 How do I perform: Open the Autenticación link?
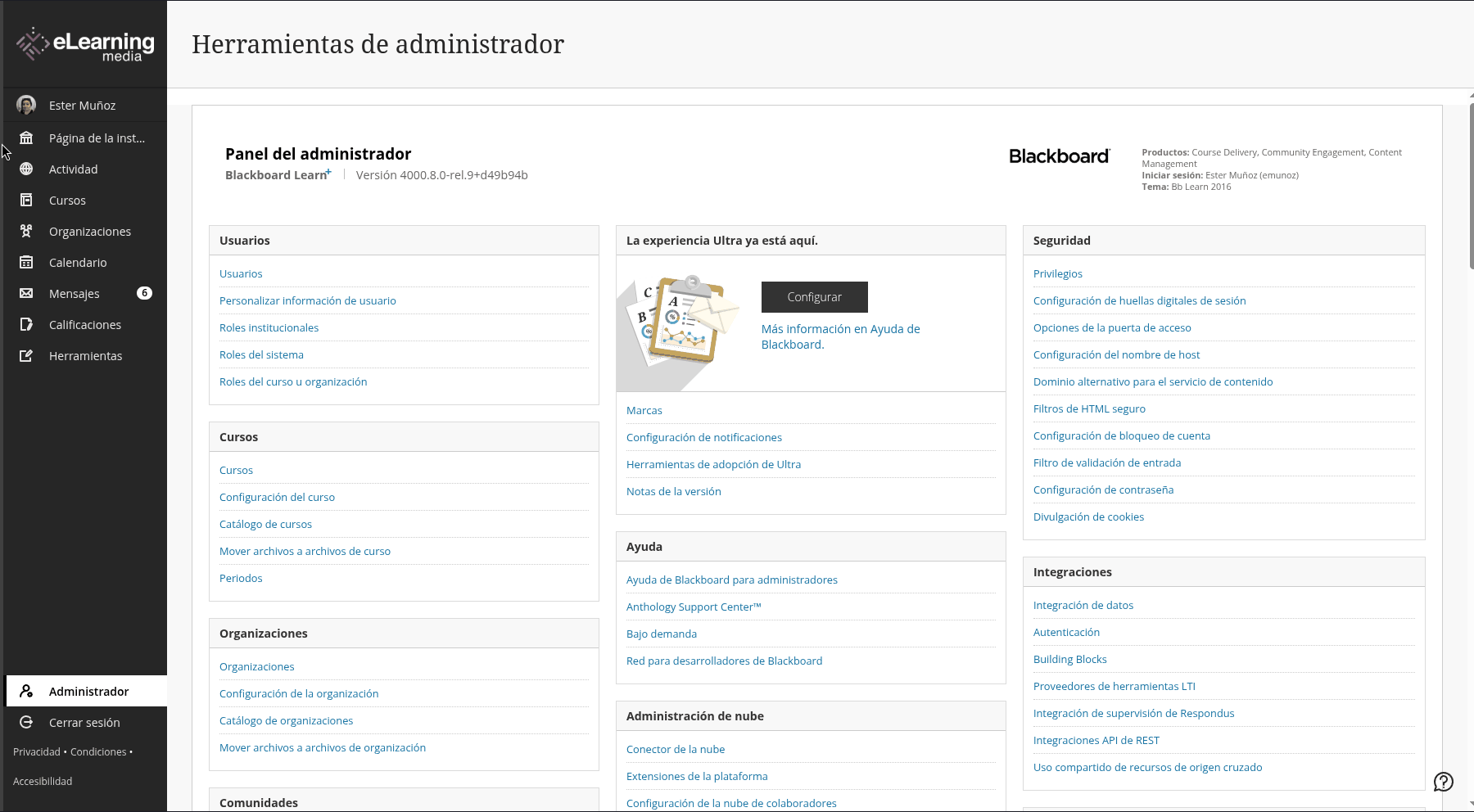click(1066, 632)
